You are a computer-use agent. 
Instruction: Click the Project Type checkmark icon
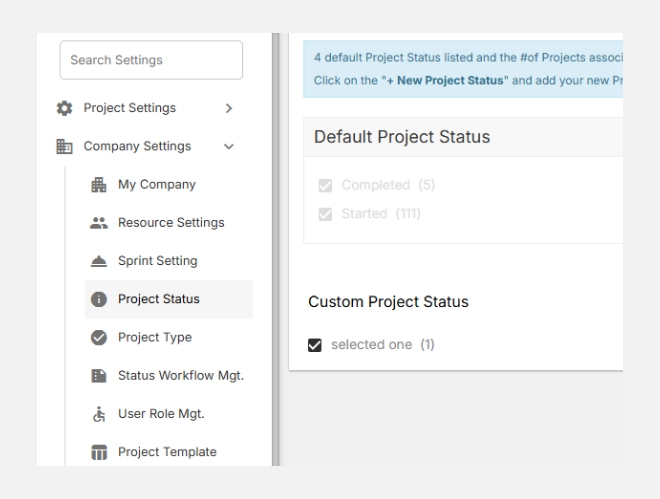99,338
